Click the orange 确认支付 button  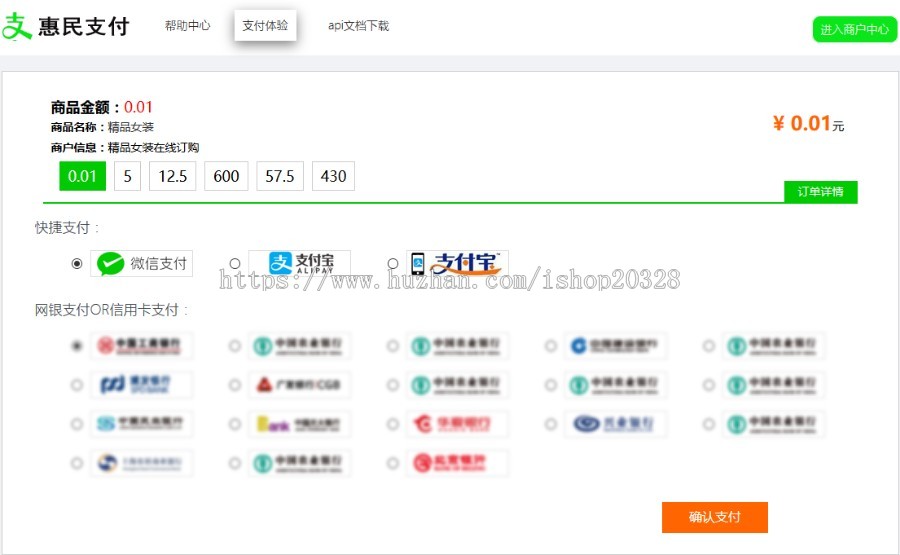point(715,517)
